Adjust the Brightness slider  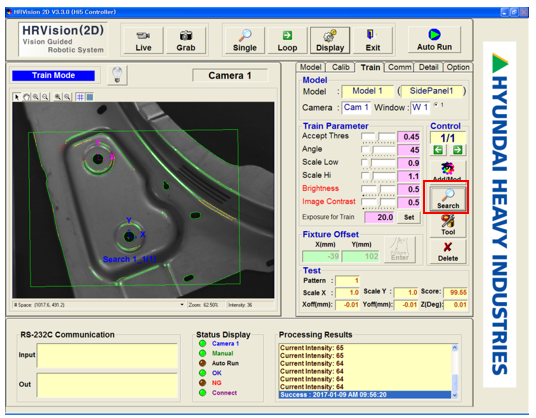click(x=378, y=189)
